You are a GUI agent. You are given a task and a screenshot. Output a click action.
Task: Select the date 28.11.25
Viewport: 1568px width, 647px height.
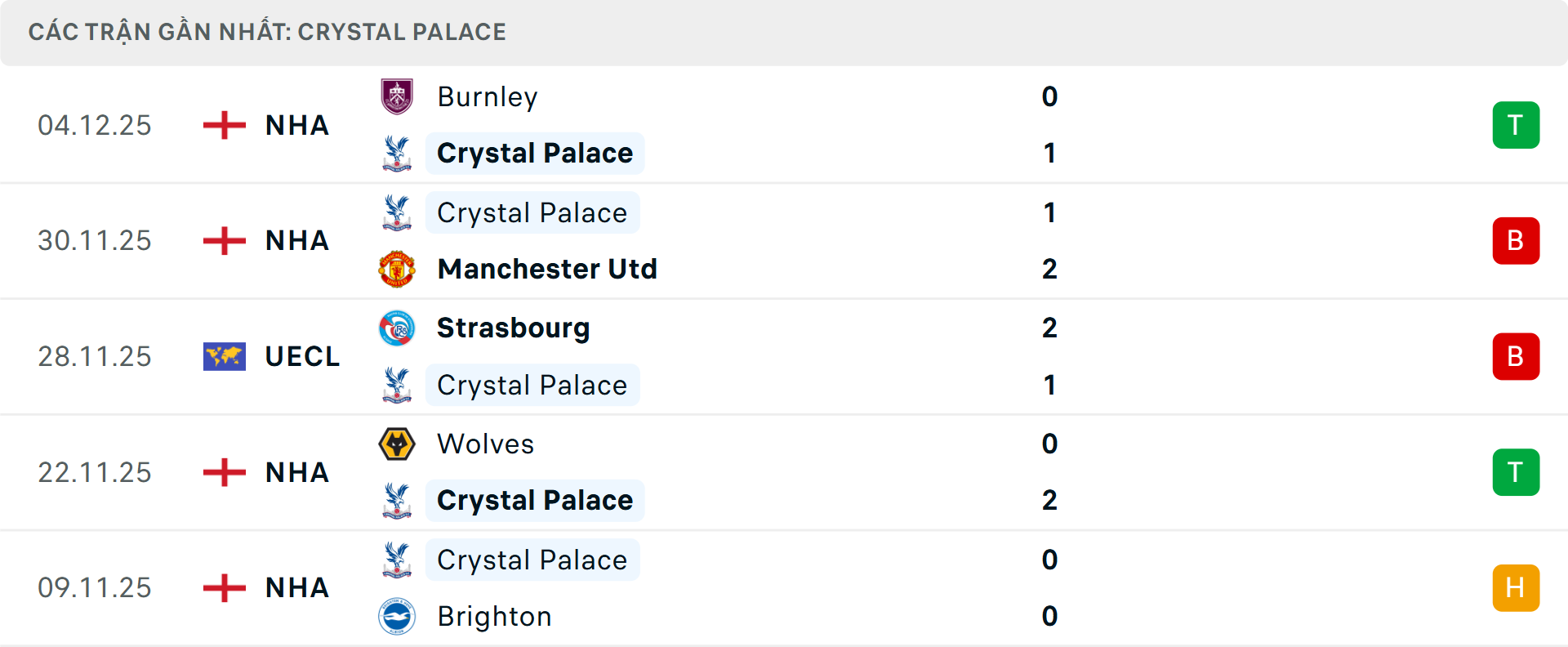(95, 355)
